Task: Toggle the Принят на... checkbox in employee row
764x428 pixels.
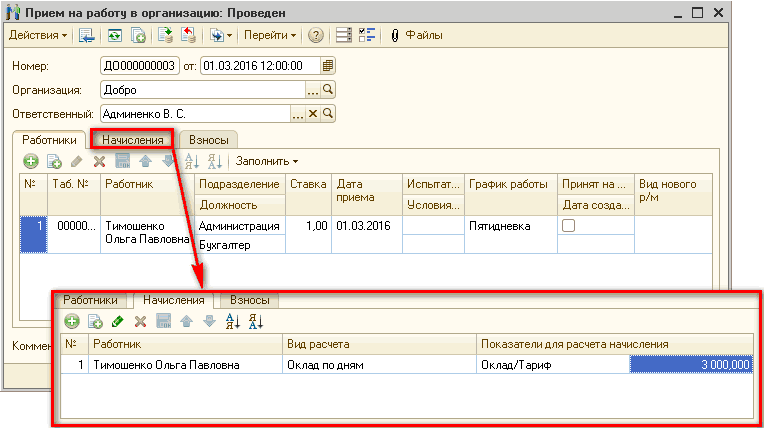Action: tap(569, 227)
